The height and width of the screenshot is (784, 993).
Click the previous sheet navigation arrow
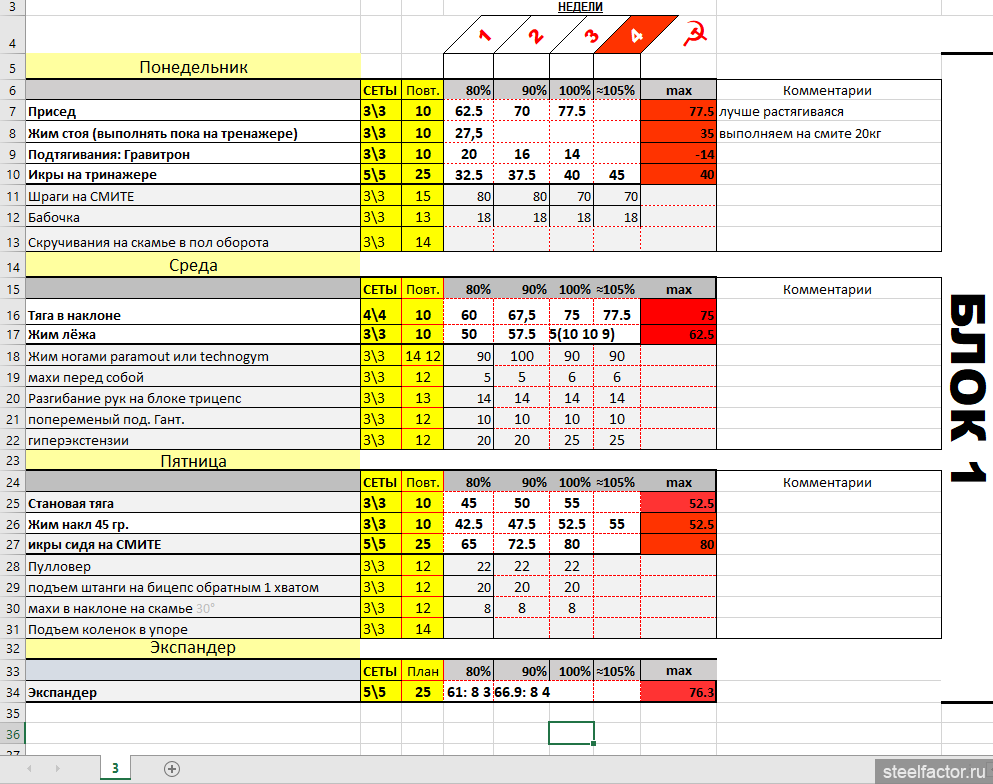pos(28,768)
